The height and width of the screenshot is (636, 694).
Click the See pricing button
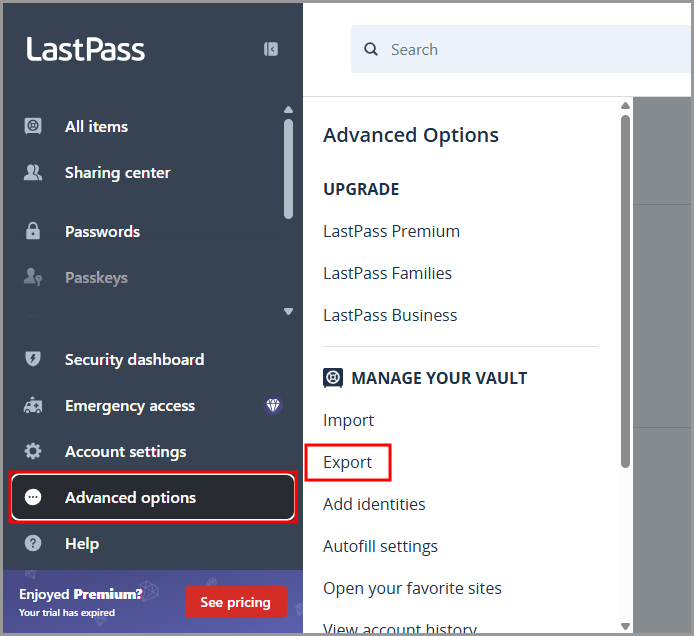[235, 602]
